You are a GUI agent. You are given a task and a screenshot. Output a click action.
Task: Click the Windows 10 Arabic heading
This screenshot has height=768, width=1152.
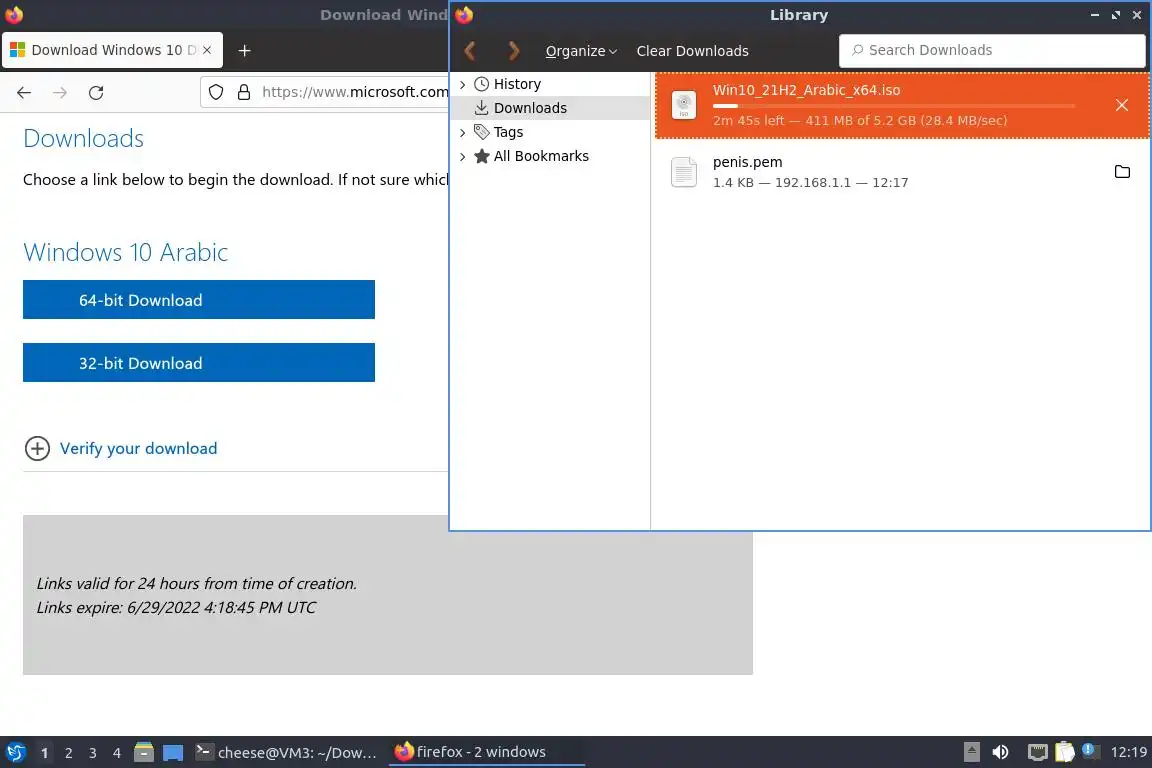click(126, 252)
